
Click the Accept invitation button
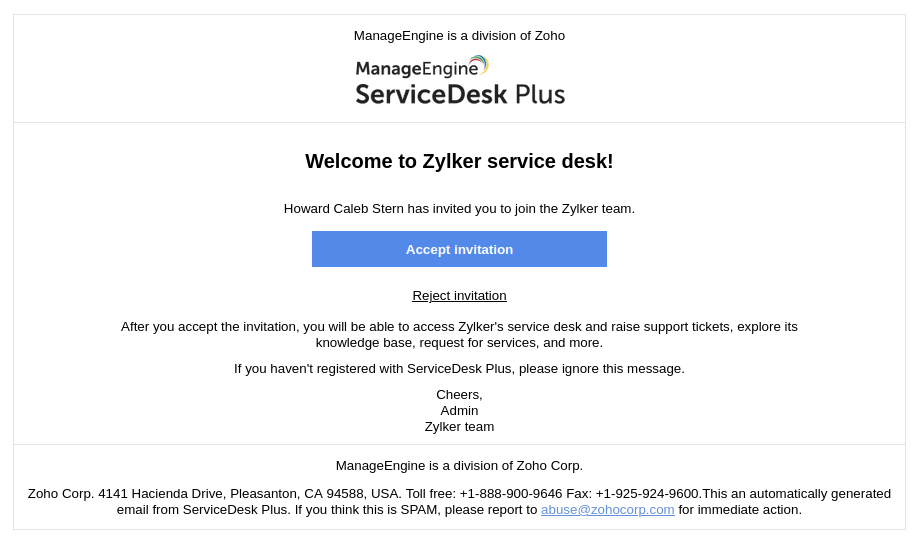click(459, 249)
